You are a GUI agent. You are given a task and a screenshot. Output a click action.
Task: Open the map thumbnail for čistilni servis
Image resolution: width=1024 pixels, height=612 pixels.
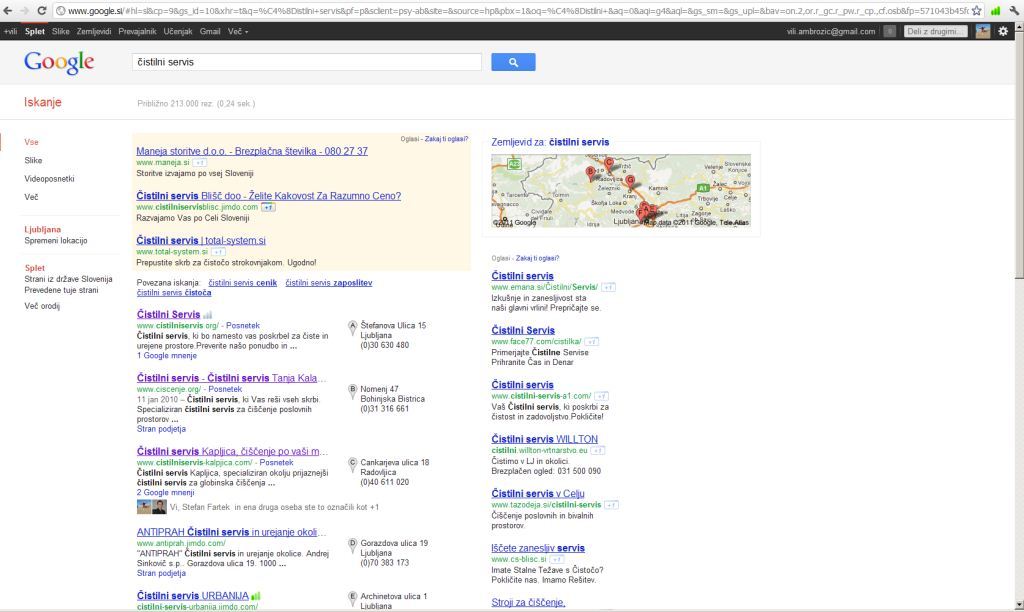click(621, 191)
